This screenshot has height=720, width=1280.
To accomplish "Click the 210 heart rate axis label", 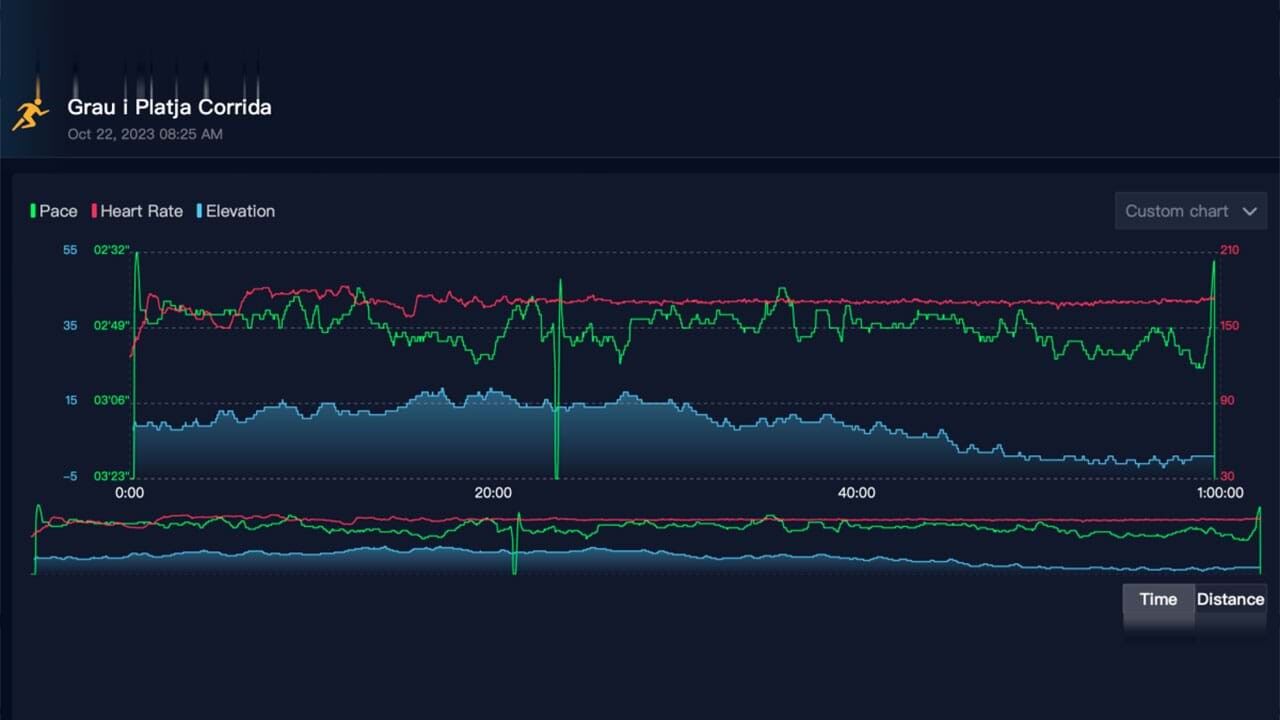I will [x=1229, y=250].
